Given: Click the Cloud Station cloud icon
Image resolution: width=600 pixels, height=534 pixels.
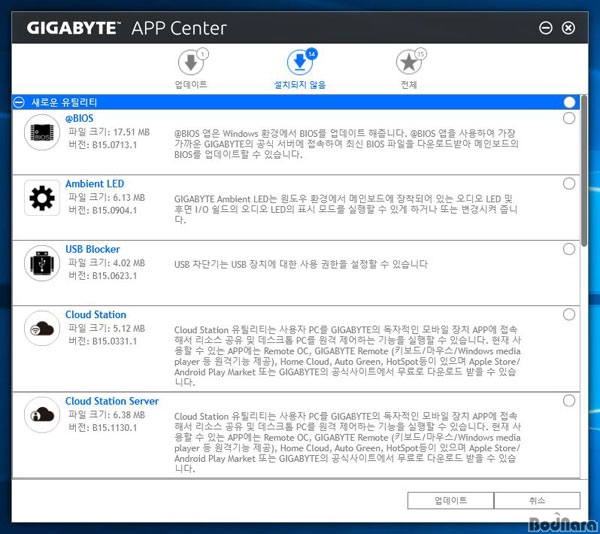Looking at the screenshot, I should click(x=42, y=328).
